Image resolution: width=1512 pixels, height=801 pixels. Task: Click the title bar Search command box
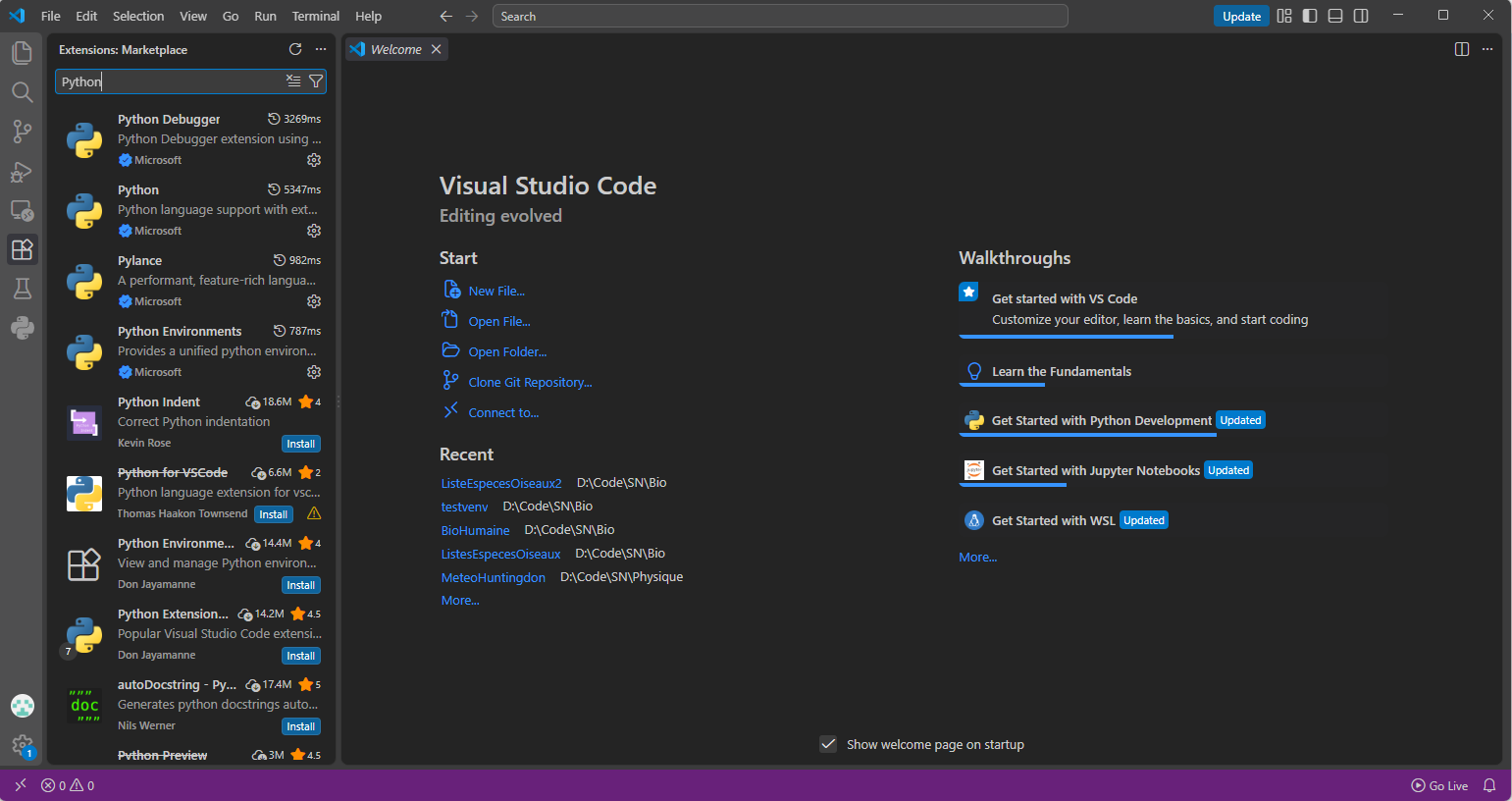[x=780, y=16]
